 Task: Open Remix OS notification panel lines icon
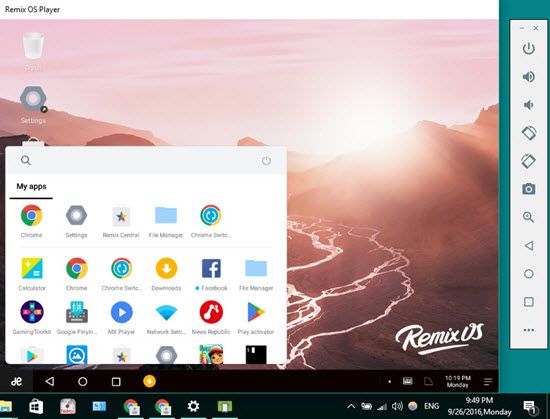(488, 381)
